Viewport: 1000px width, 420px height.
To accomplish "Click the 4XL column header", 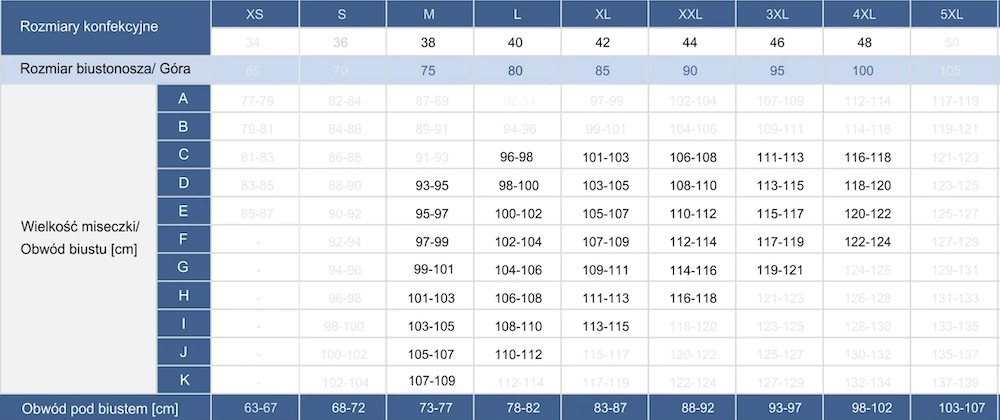I will click(x=864, y=14).
